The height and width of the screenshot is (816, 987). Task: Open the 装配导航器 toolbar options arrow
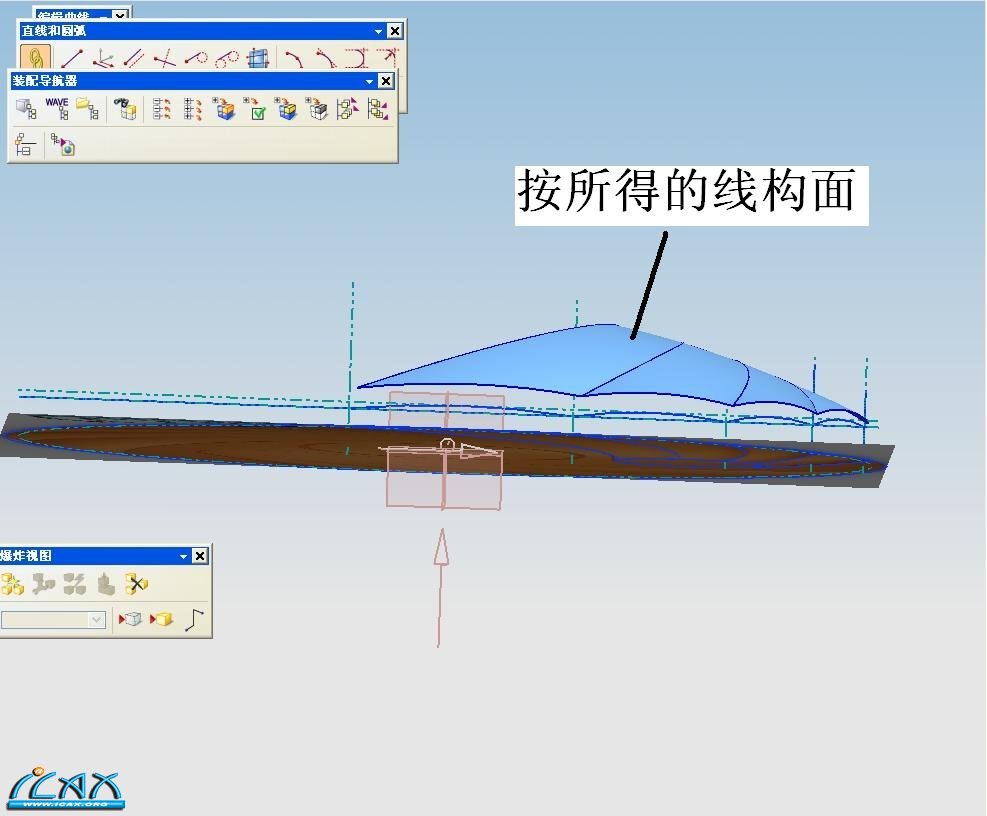(369, 81)
